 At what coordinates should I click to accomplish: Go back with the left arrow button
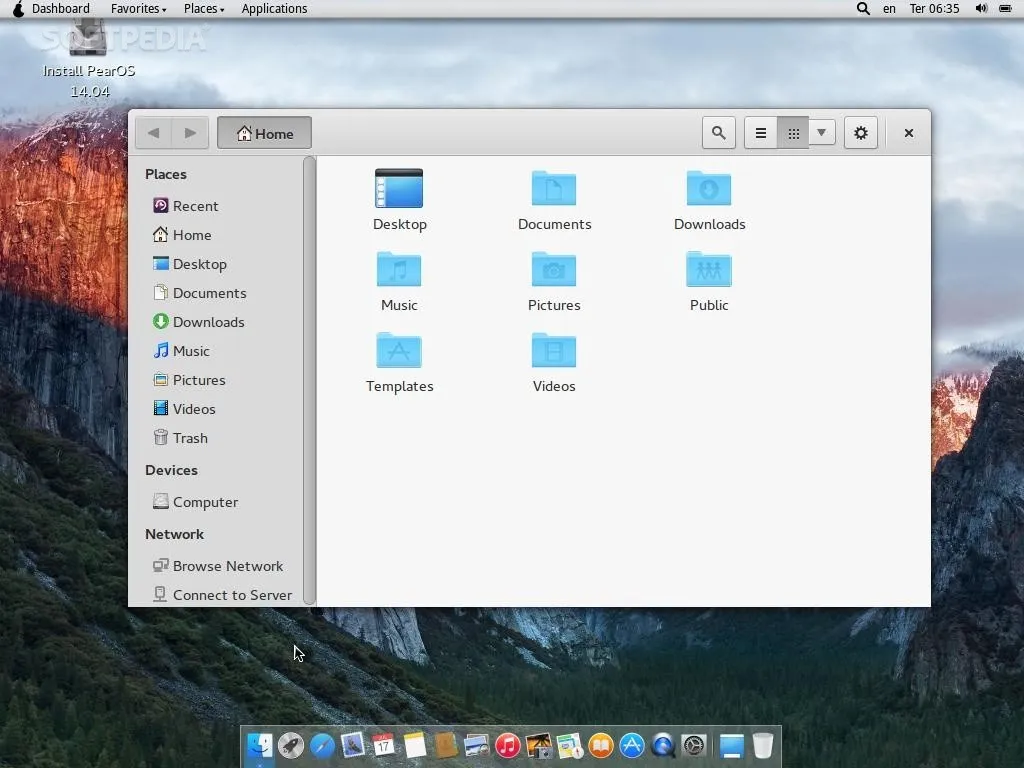(153, 133)
